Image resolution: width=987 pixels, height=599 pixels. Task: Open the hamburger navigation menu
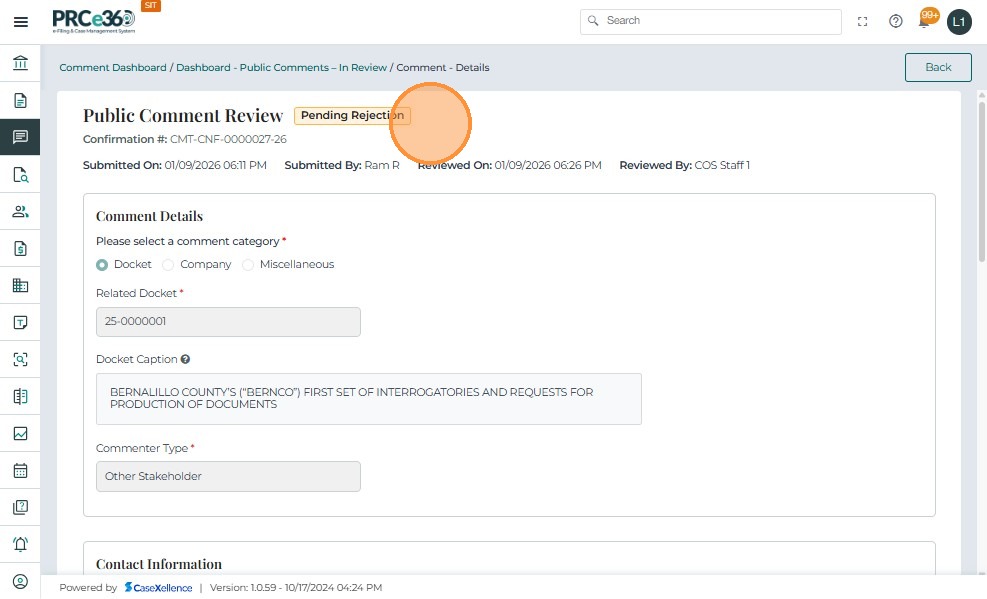[x=20, y=22]
